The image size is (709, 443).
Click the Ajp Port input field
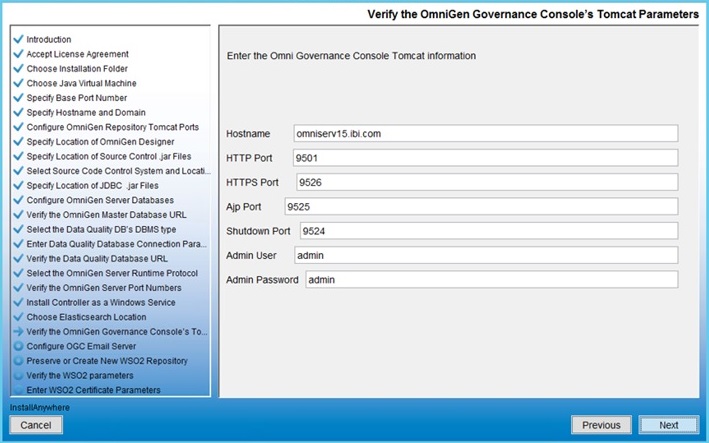481,207
